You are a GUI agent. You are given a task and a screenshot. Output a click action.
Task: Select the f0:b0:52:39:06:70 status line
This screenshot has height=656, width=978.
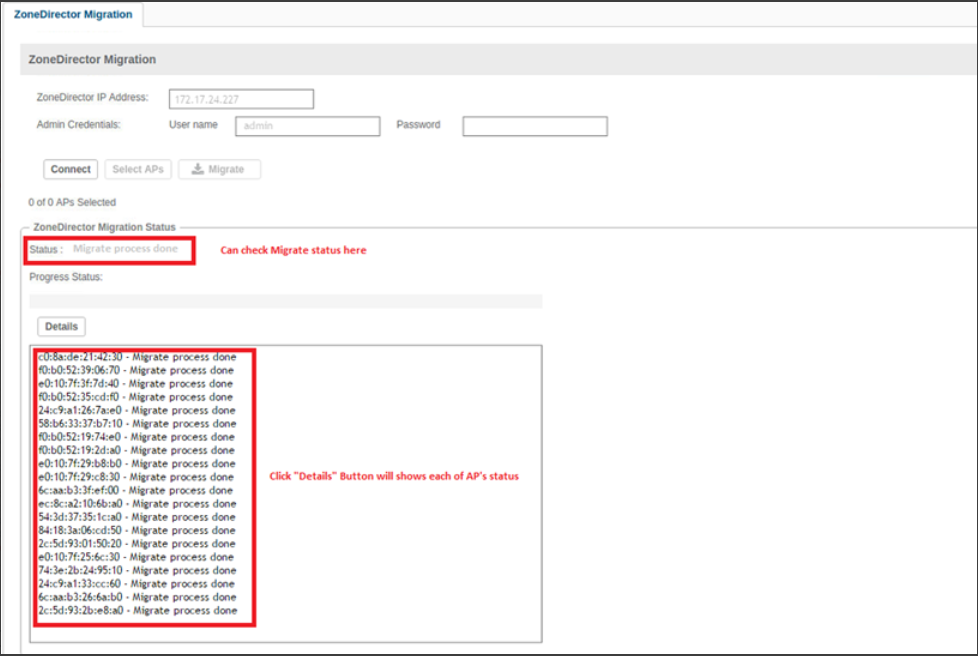137,370
